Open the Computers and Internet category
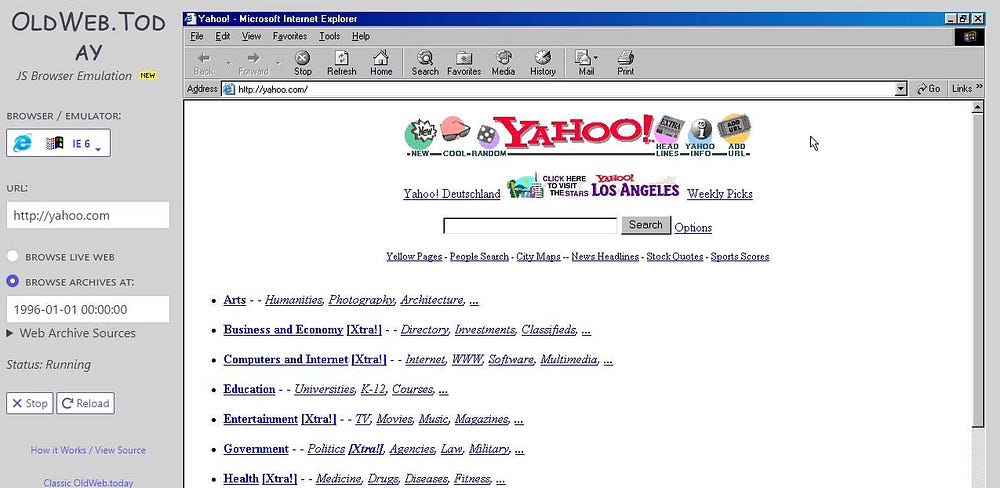The image size is (1000, 488). [286, 360]
